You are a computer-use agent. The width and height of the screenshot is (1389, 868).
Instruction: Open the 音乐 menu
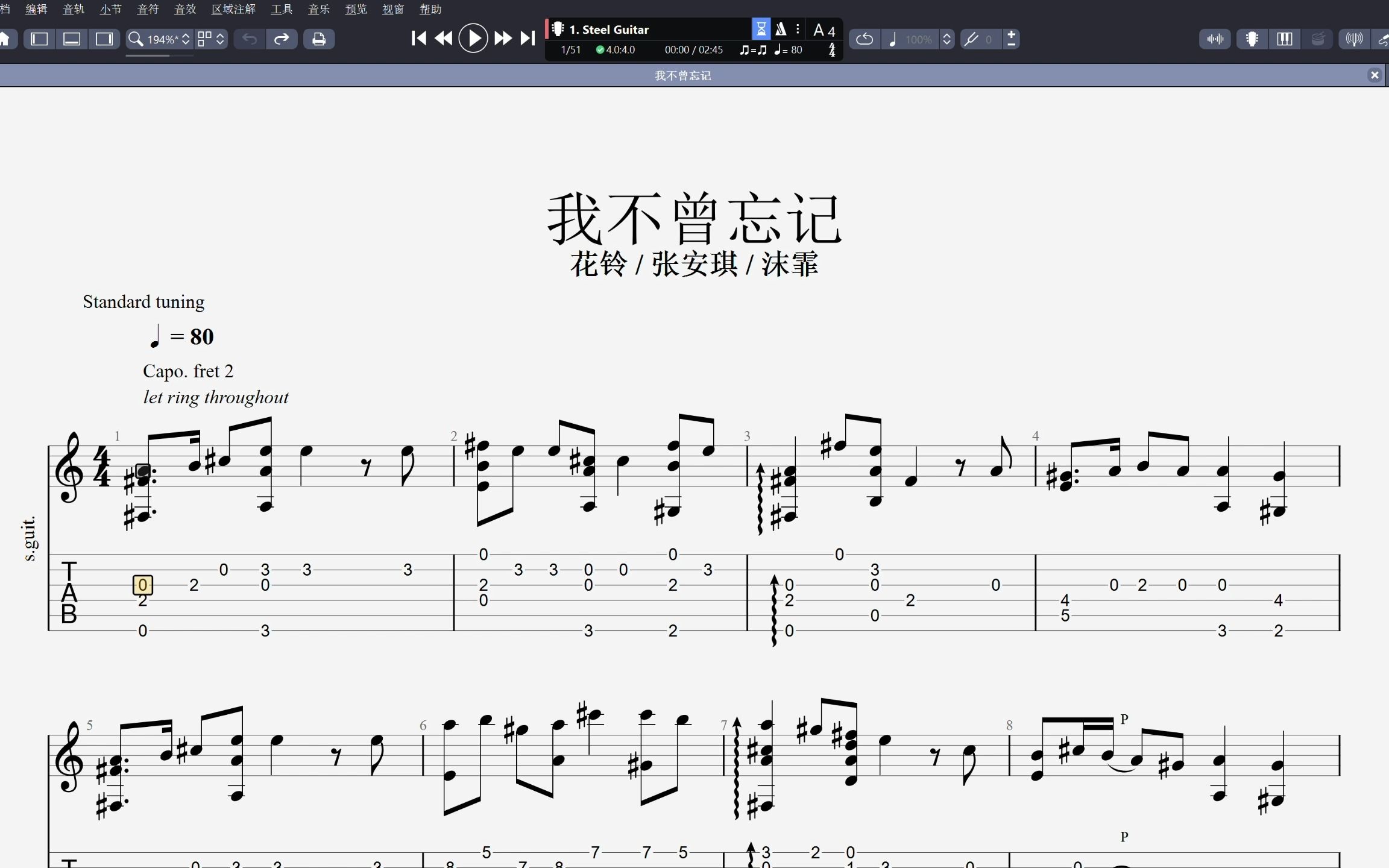[x=319, y=9]
